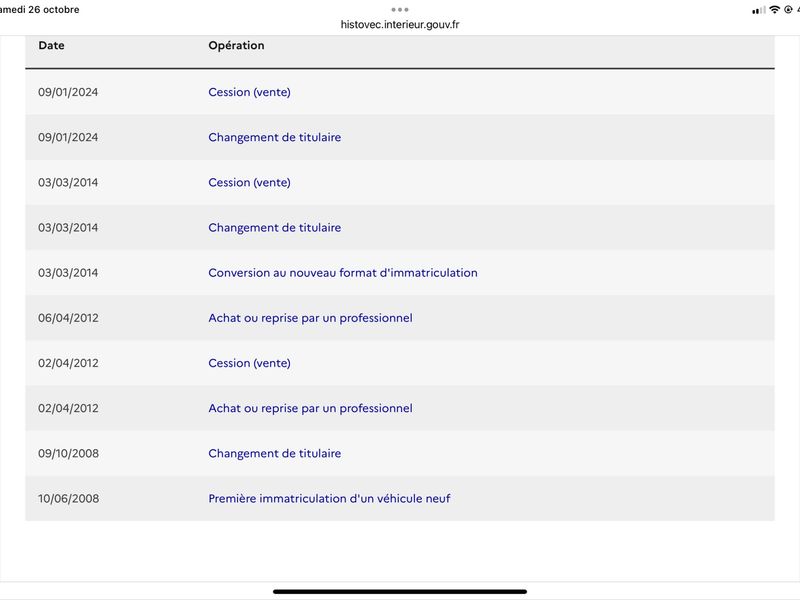Open 06/04/2012 Achat ou reprise par un professionnel
Screen dimensions: 800x600
click(x=310, y=318)
